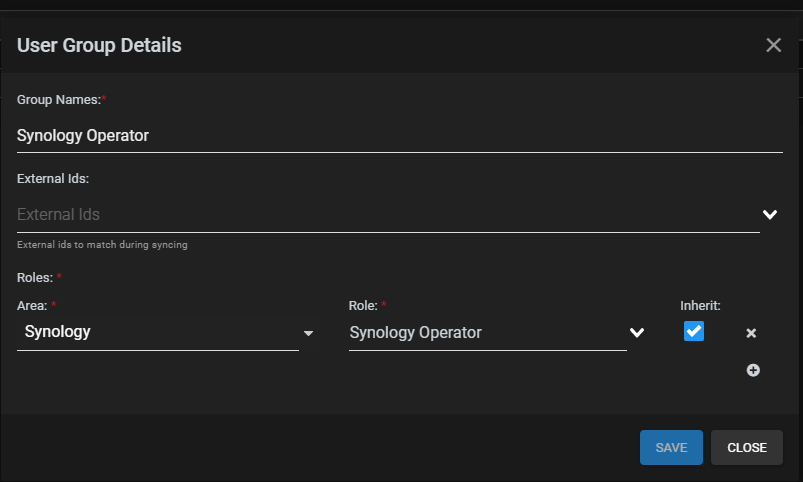The image size is (803, 482).
Task: Focus the Group Names text field
Action: (399, 136)
